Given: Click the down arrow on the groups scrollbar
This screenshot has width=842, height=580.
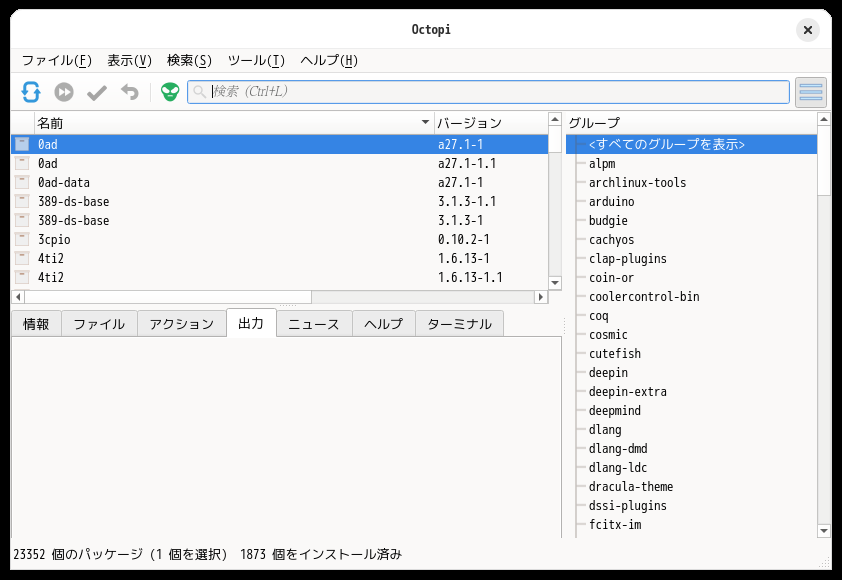Looking at the screenshot, I should (x=824, y=530).
